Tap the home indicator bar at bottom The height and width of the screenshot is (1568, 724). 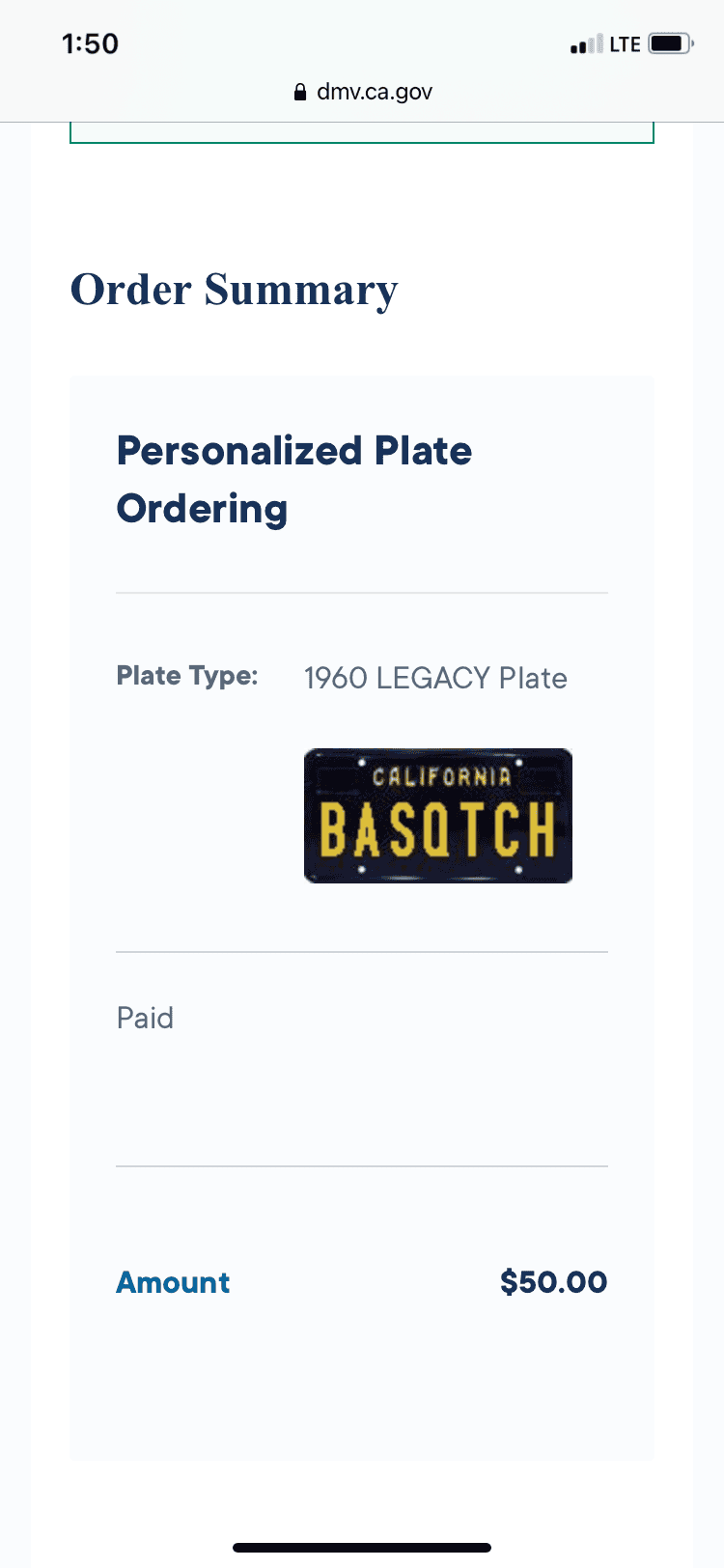[x=362, y=1548]
